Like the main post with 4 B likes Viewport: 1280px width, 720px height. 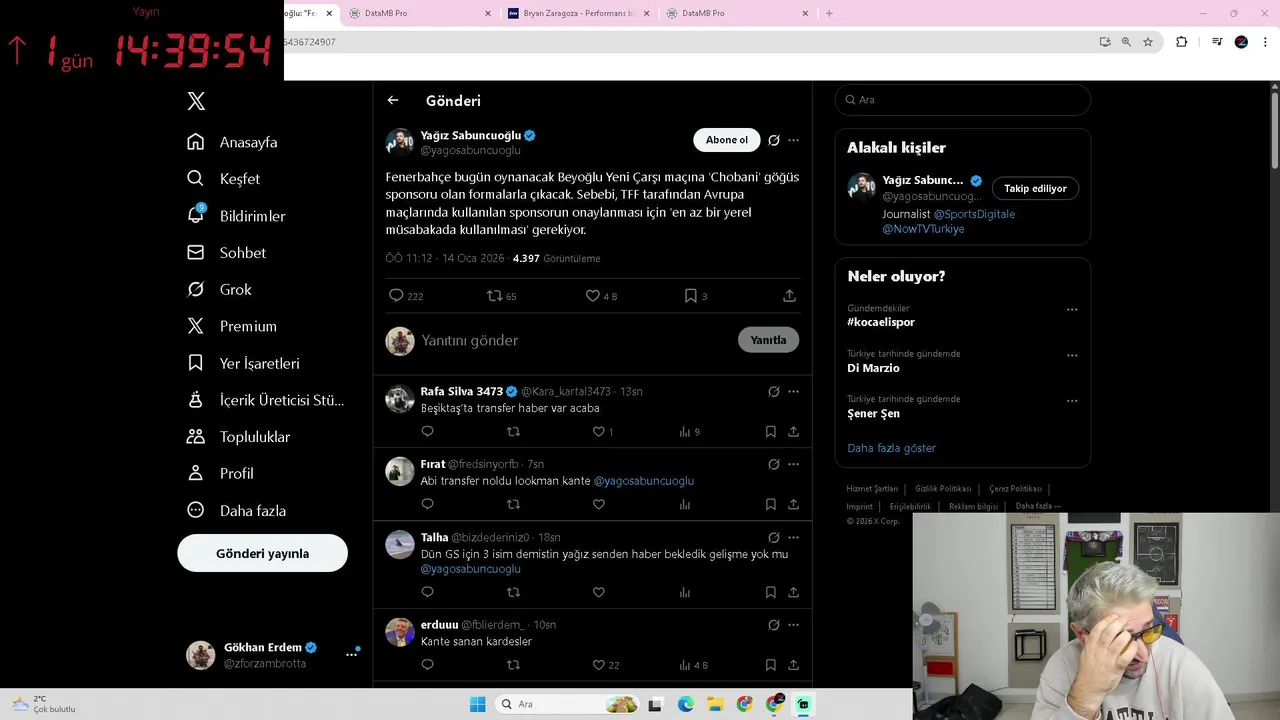[592, 296]
